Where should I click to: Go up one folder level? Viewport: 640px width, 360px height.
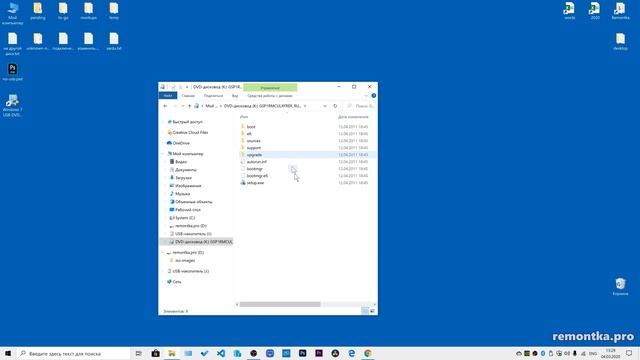189,106
